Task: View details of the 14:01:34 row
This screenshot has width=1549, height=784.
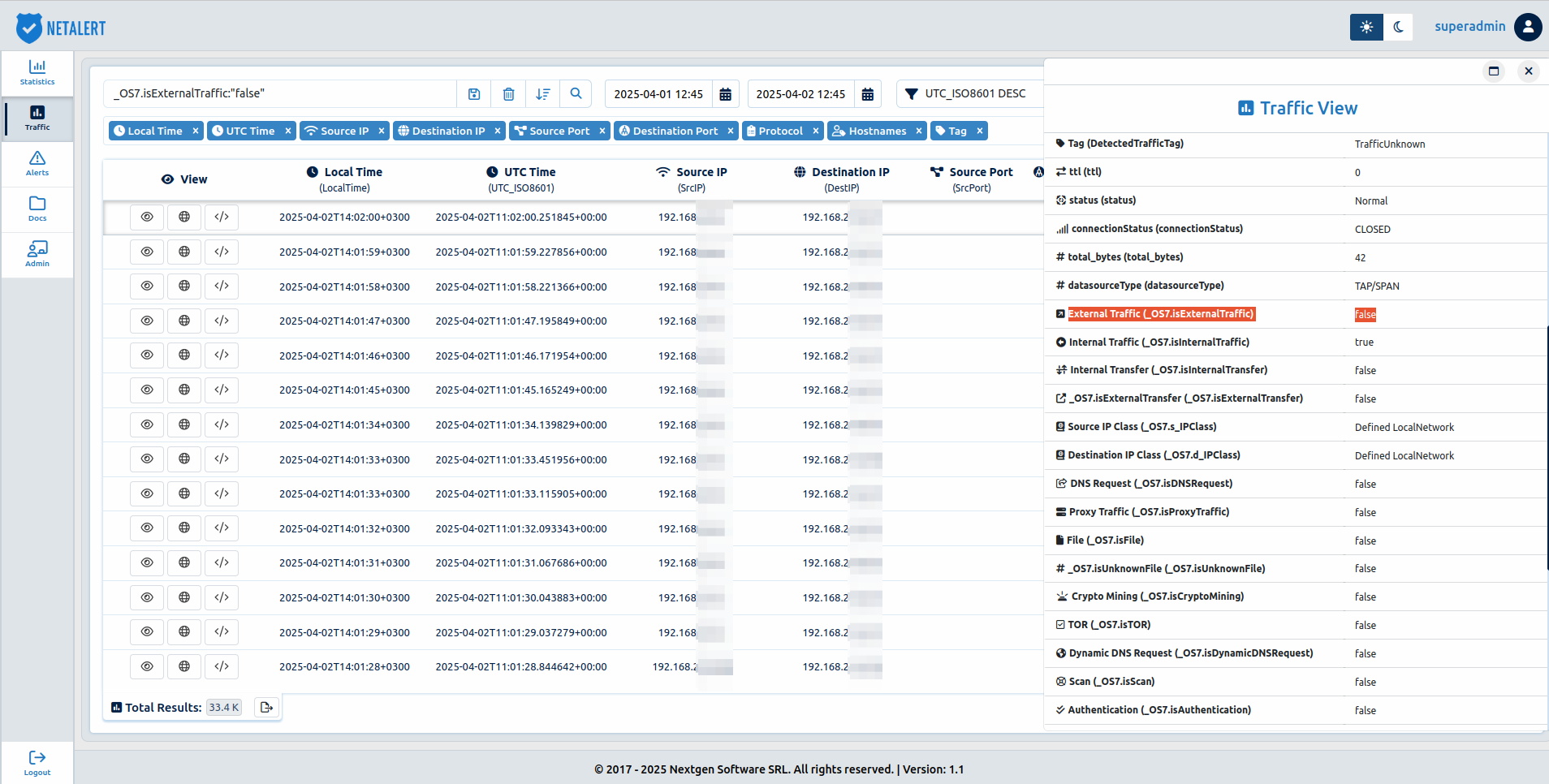Action: click(147, 424)
